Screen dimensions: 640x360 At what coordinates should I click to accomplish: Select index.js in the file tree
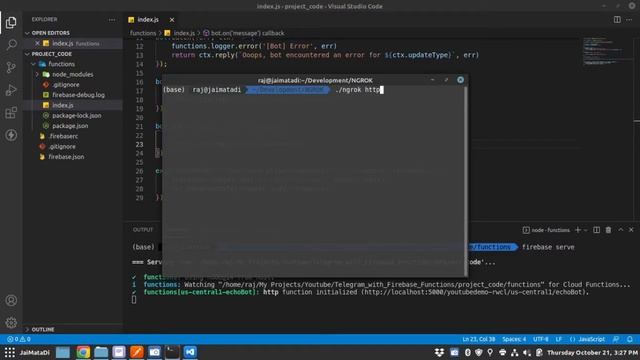pyautogui.click(x=62, y=105)
